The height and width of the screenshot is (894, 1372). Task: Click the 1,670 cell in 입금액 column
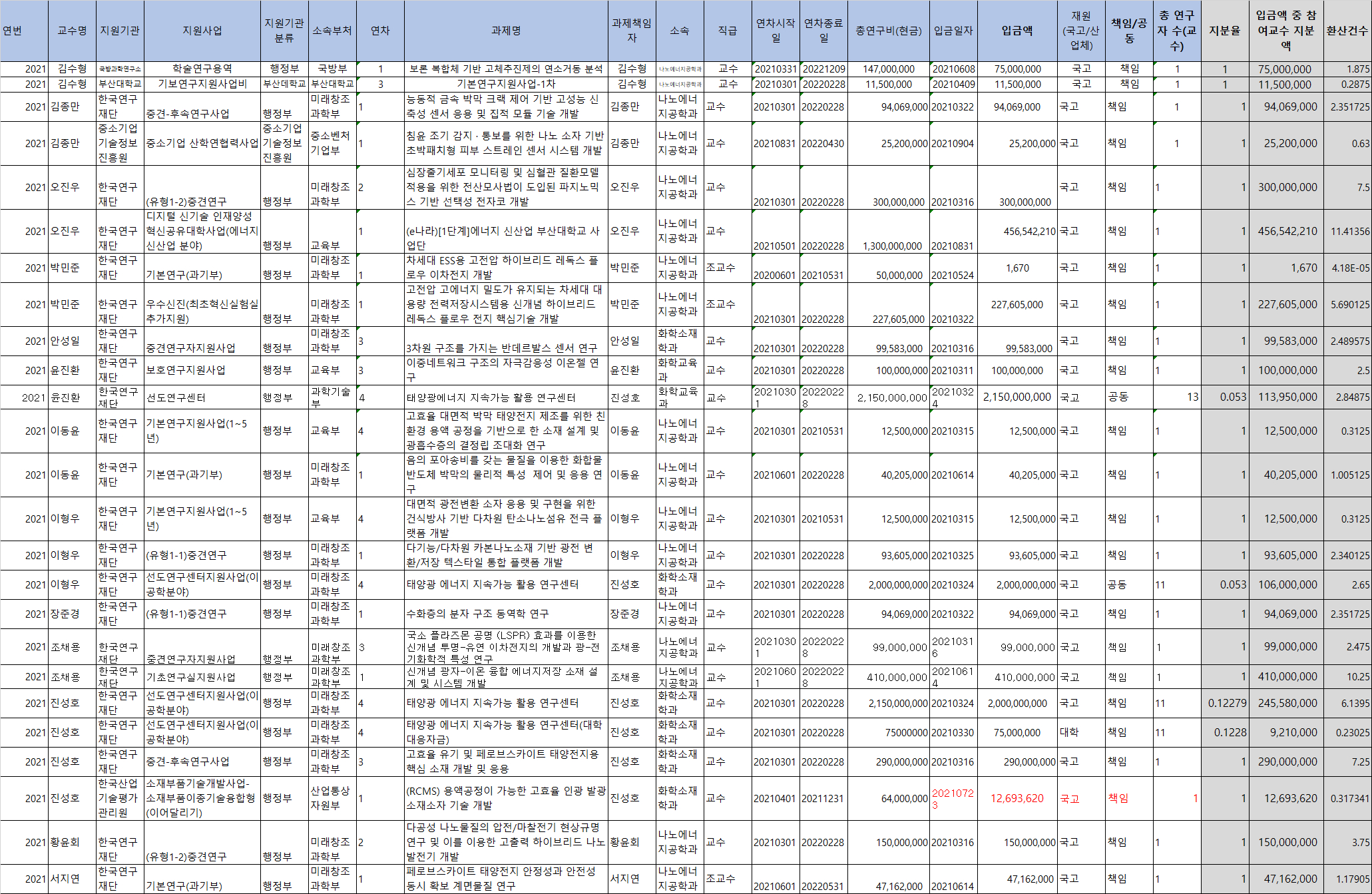click(1017, 268)
